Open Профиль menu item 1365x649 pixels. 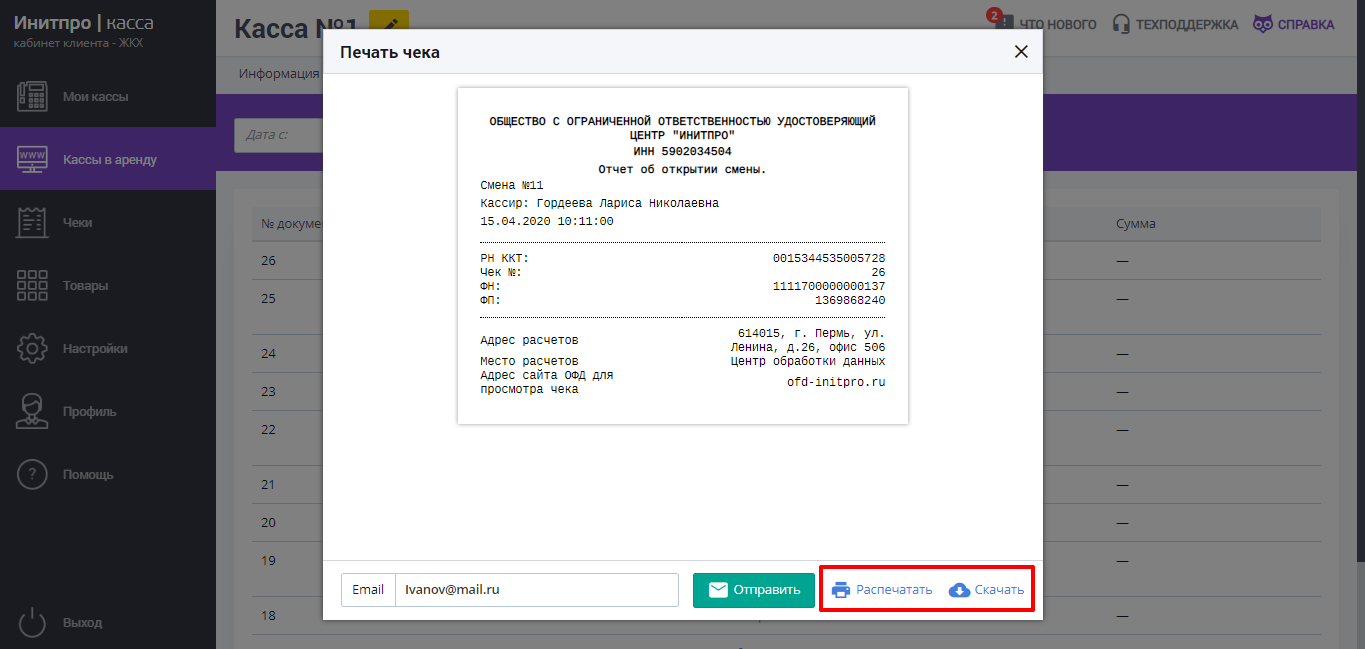click(x=108, y=411)
